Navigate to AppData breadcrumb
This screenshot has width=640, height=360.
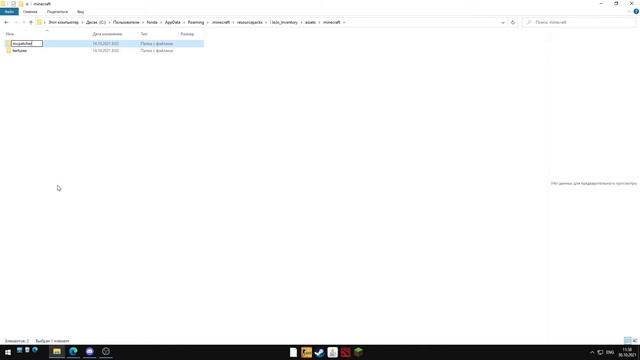[x=173, y=22]
